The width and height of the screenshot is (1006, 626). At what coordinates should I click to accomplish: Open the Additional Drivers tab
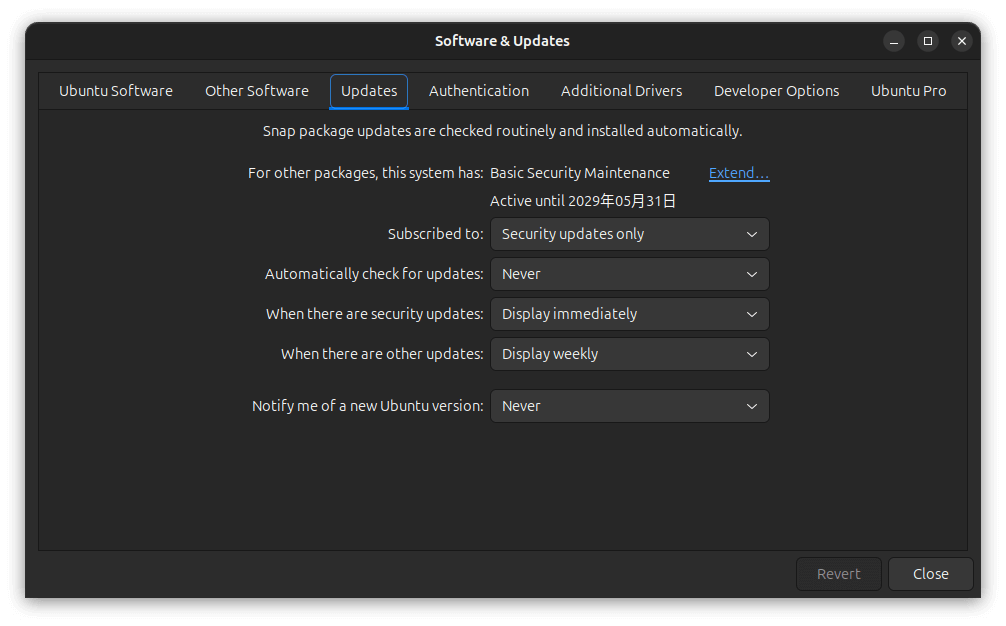621,91
